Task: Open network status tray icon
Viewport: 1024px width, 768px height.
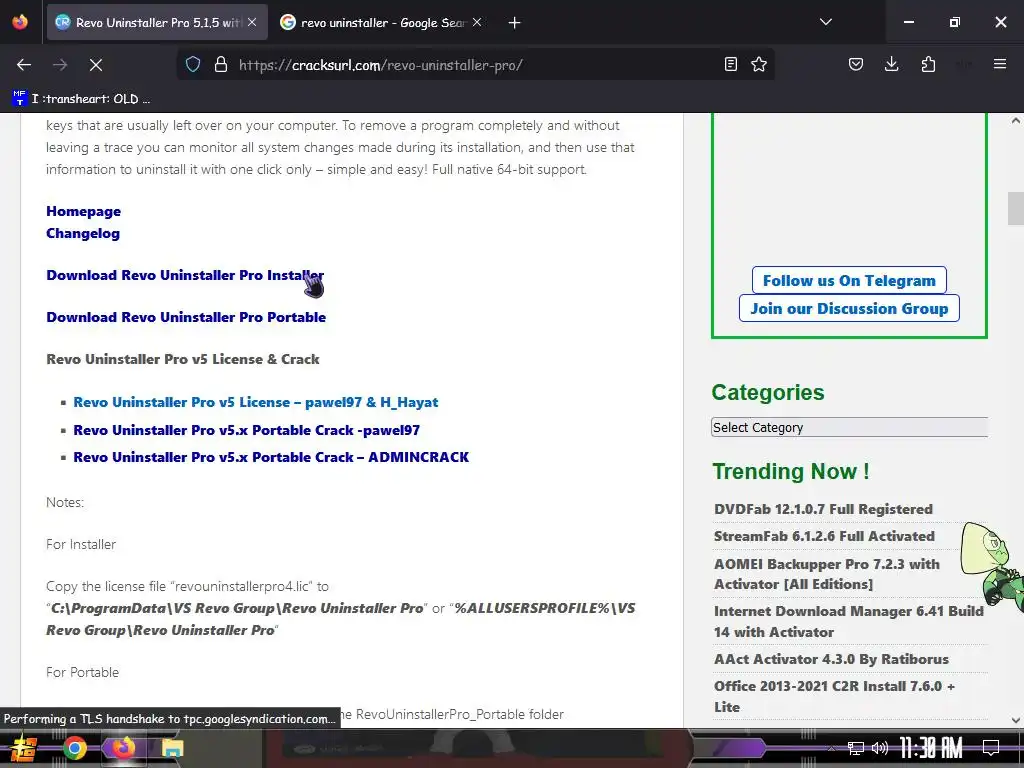Action: click(855, 748)
